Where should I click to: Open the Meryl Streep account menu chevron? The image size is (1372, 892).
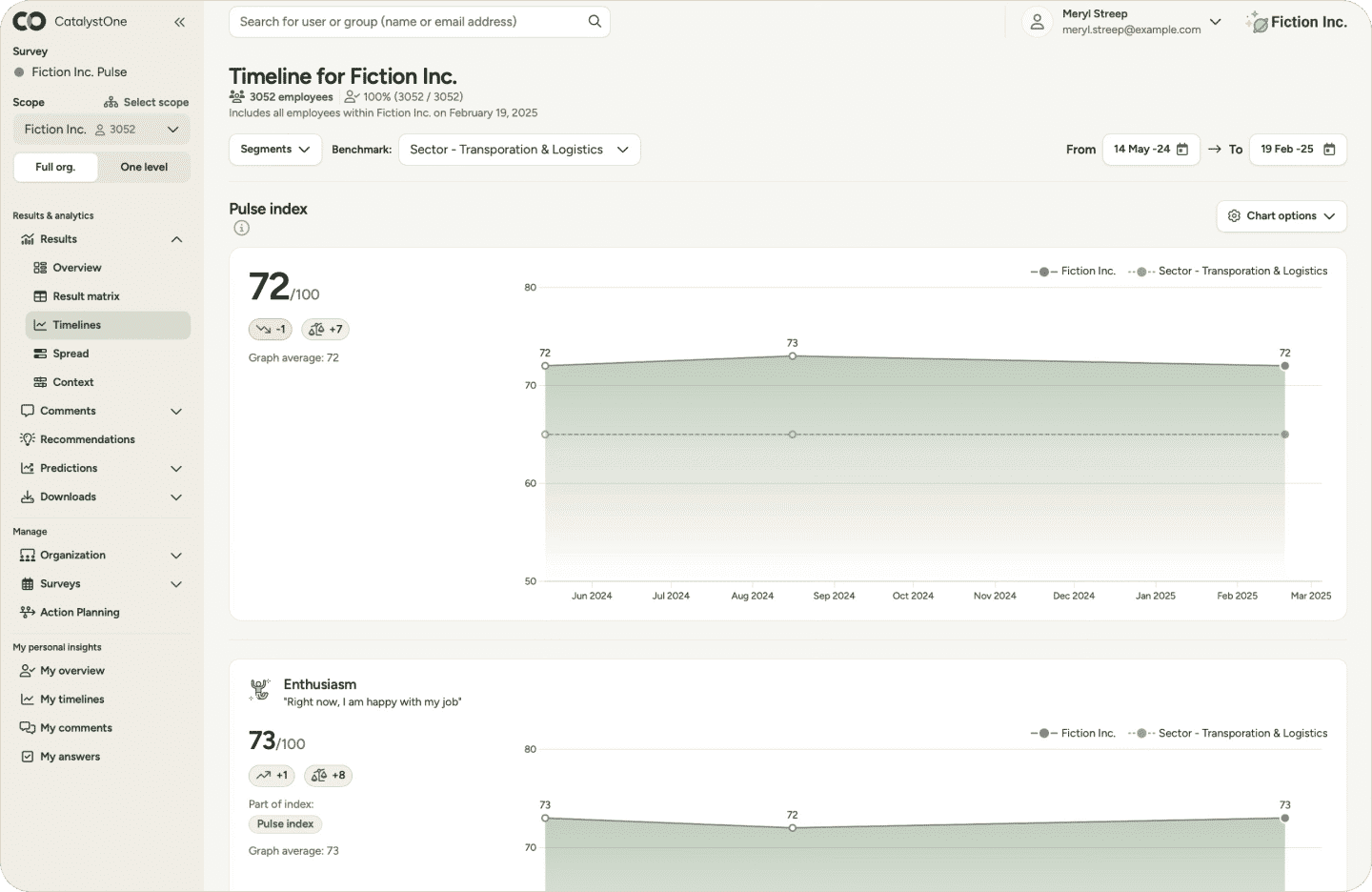1216,22
